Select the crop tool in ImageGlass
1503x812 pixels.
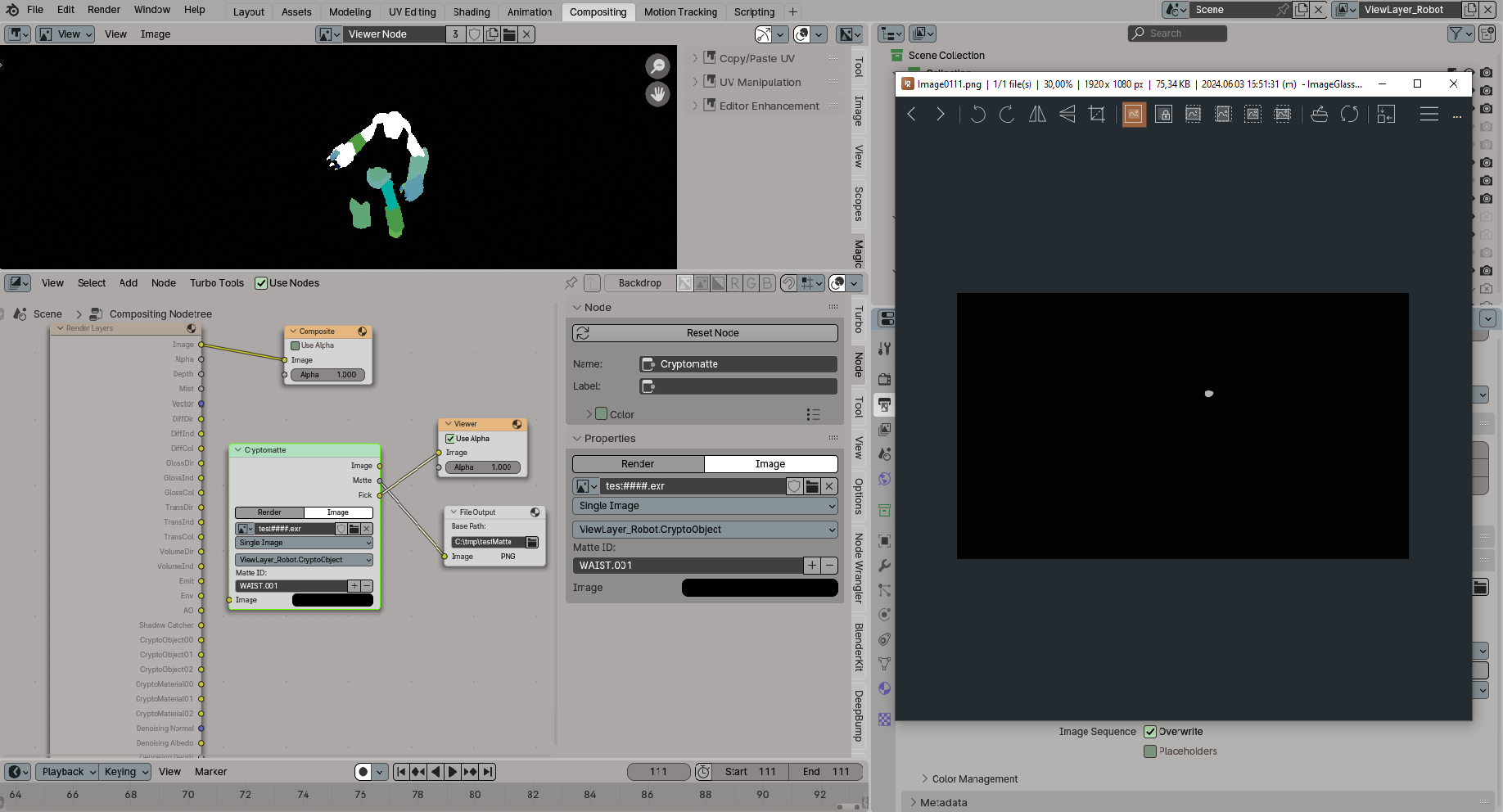pyautogui.click(x=1097, y=115)
